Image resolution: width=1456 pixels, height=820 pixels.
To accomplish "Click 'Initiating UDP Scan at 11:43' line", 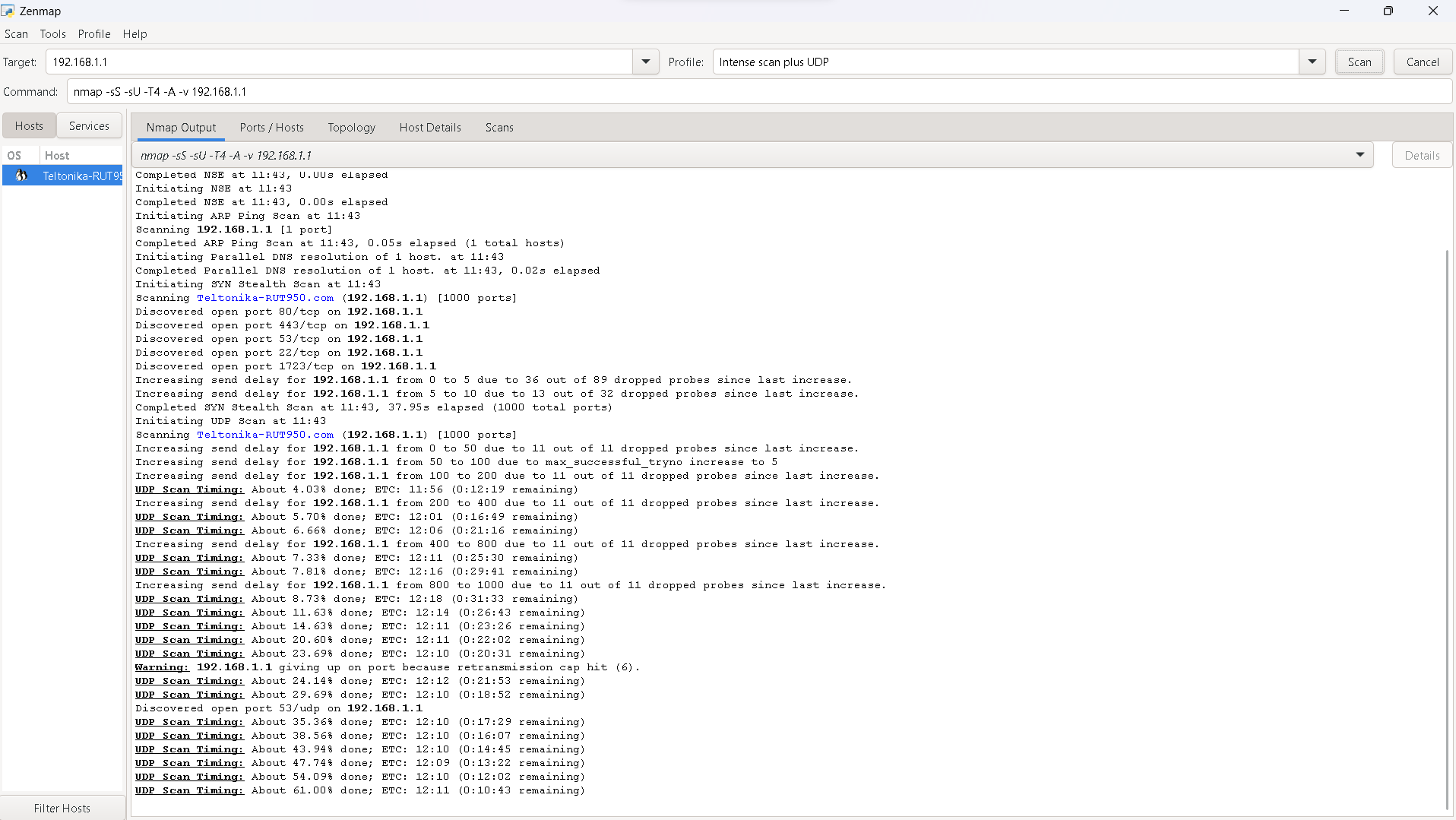I will coord(231,421).
